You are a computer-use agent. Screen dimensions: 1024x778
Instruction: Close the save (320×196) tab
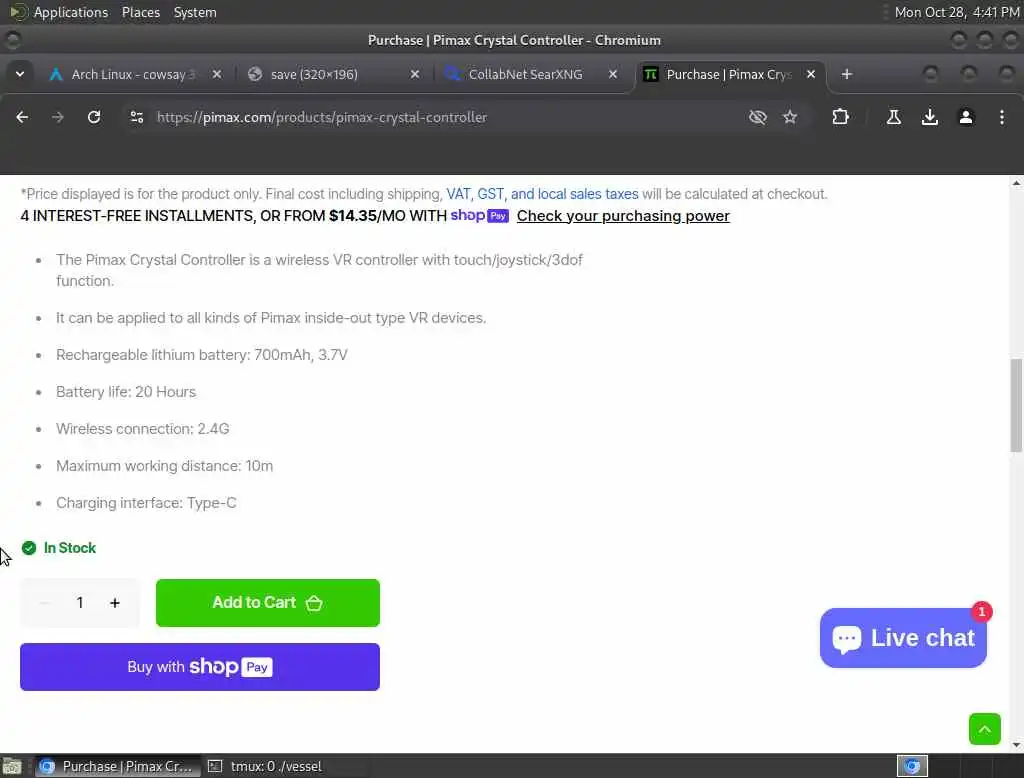(x=415, y=74)
